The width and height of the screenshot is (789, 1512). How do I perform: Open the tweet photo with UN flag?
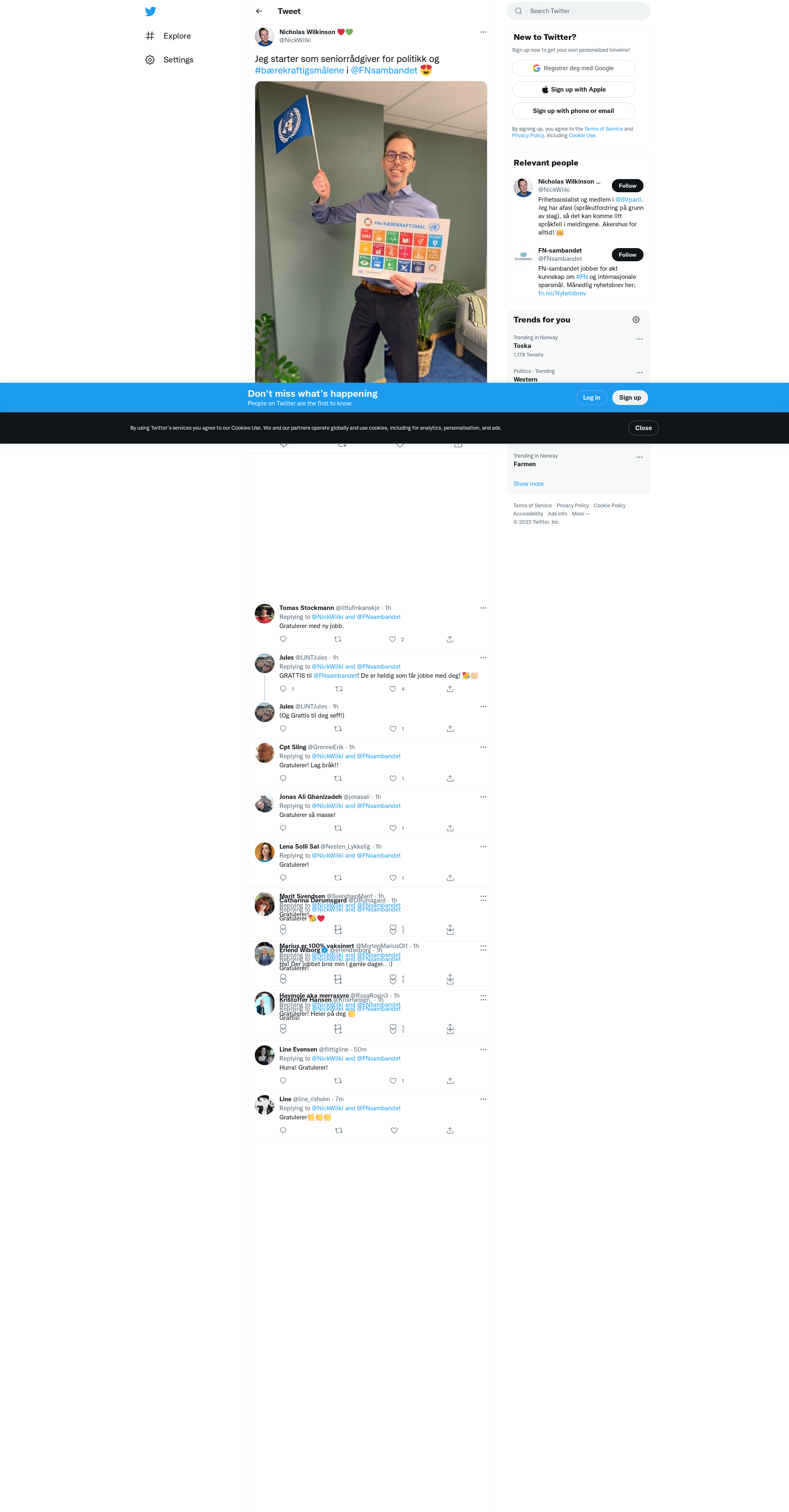click(370, 232)
